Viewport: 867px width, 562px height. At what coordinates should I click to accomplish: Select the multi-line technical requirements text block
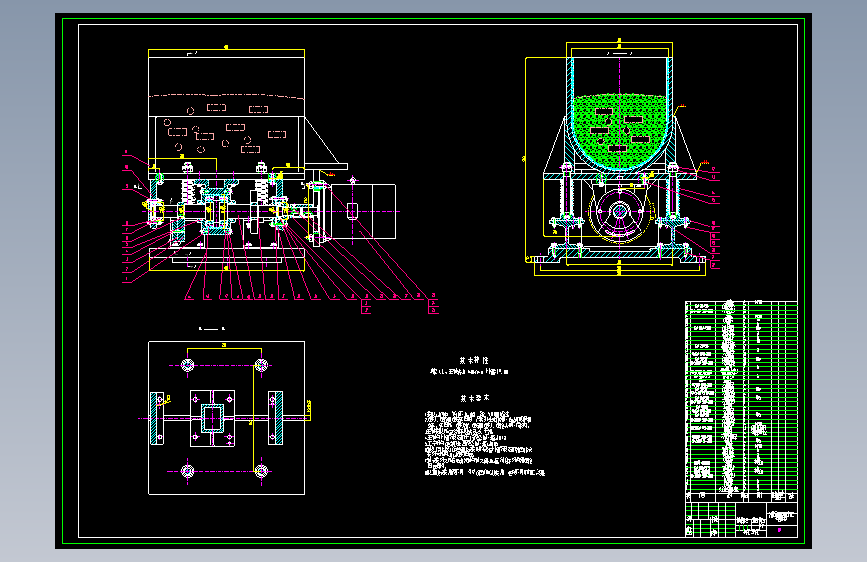pos(484,444)
